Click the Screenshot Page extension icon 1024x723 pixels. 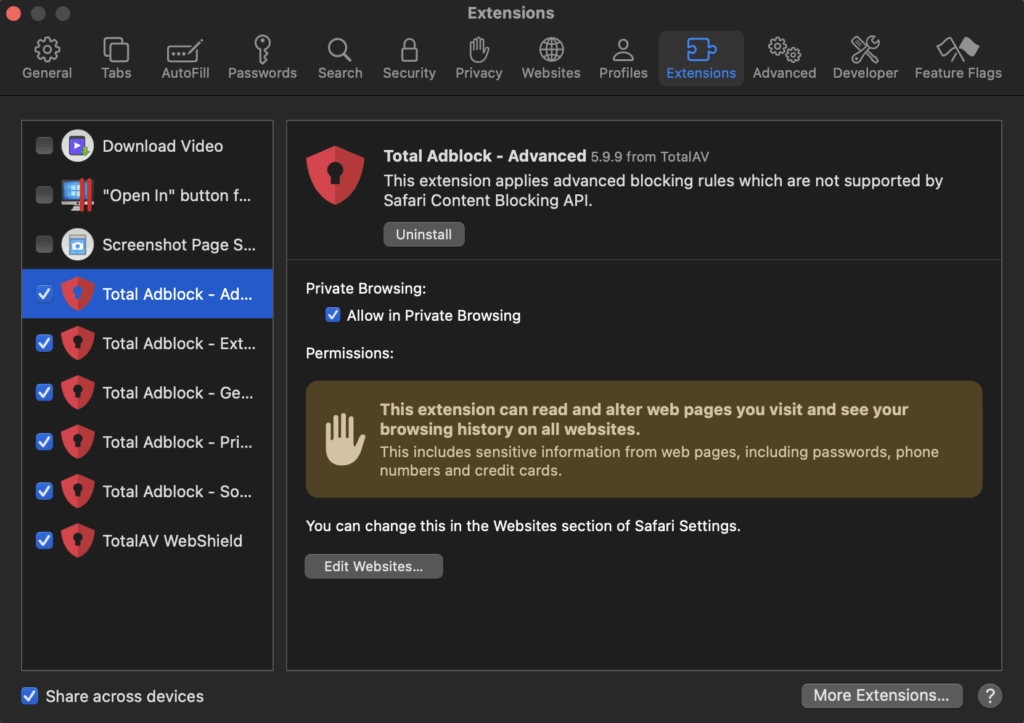point(78,244)
